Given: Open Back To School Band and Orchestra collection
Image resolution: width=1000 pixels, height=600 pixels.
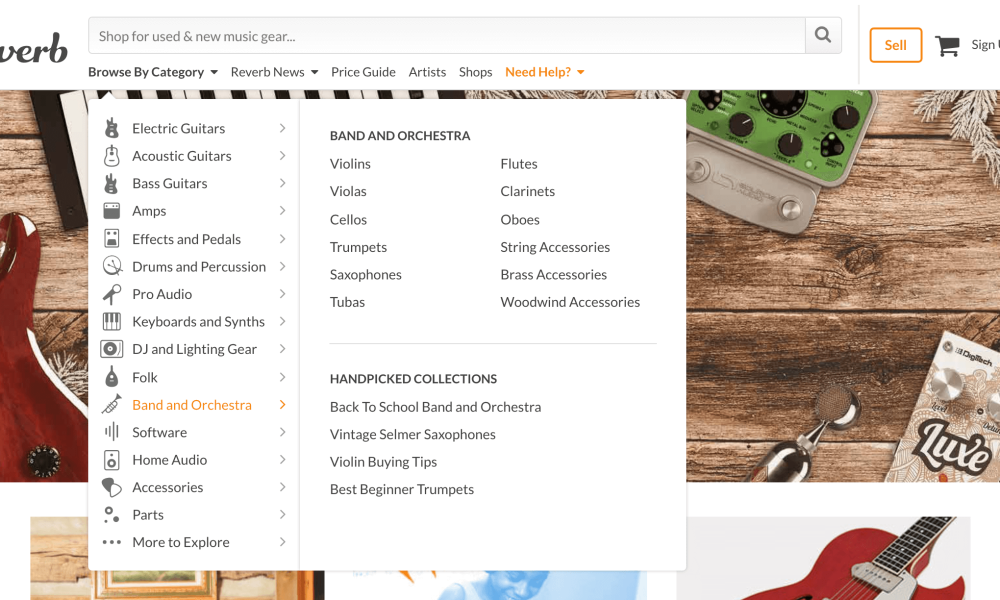Looking at the screenshot, I should point(436,407).
